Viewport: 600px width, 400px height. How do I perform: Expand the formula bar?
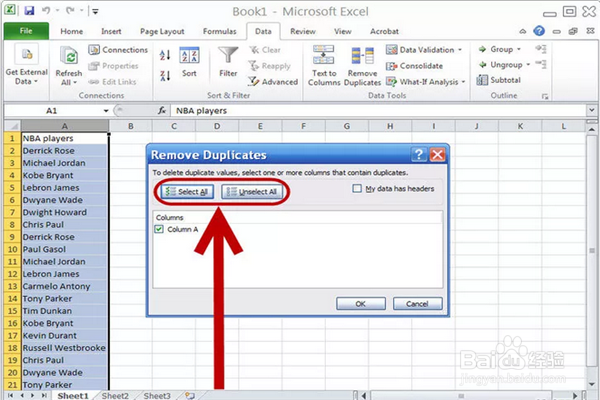pos(591,111)
